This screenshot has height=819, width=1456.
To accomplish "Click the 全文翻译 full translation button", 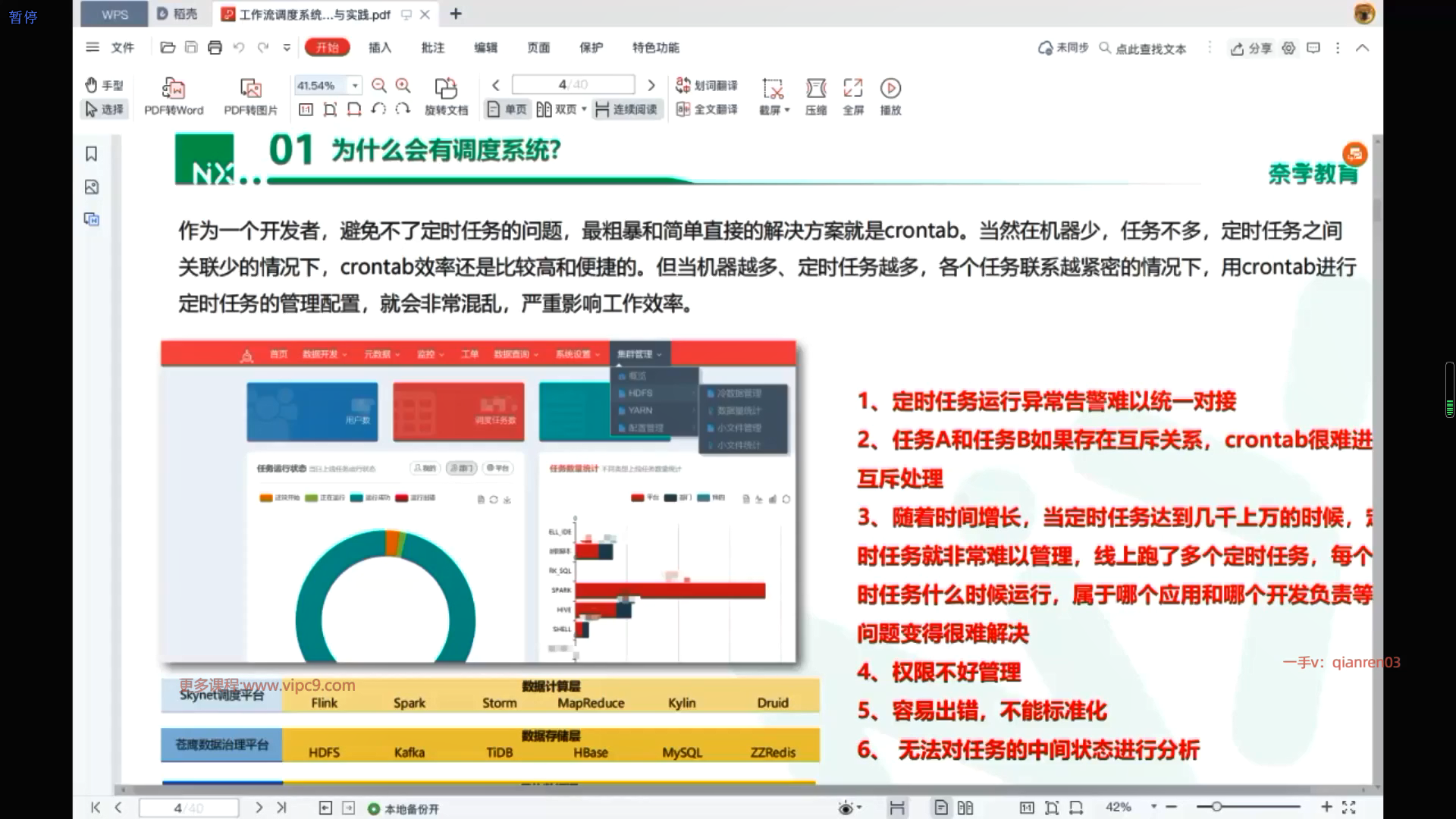I will tap(707, 110).
